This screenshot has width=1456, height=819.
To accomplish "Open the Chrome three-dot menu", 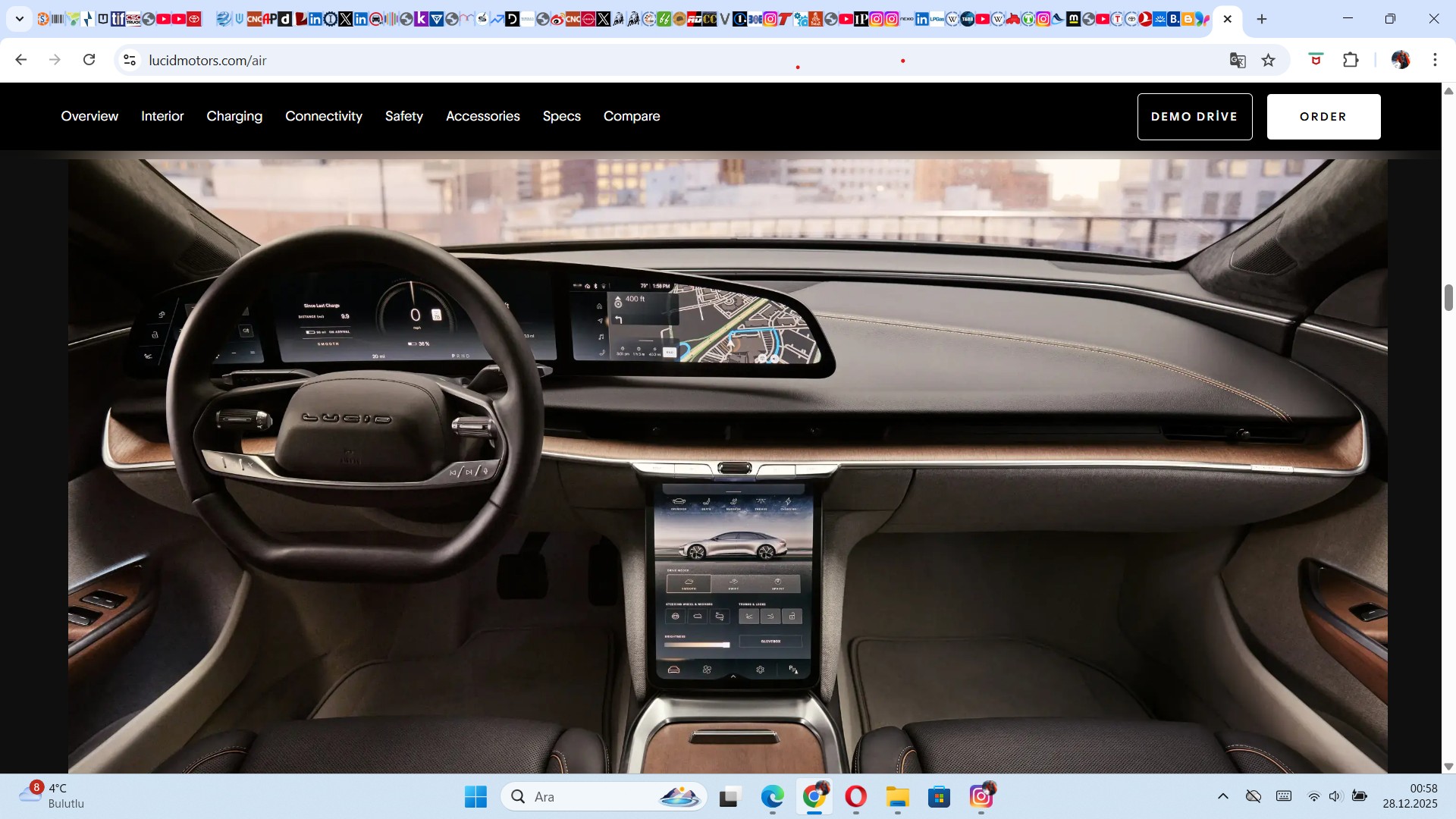I will (1435, 60).
